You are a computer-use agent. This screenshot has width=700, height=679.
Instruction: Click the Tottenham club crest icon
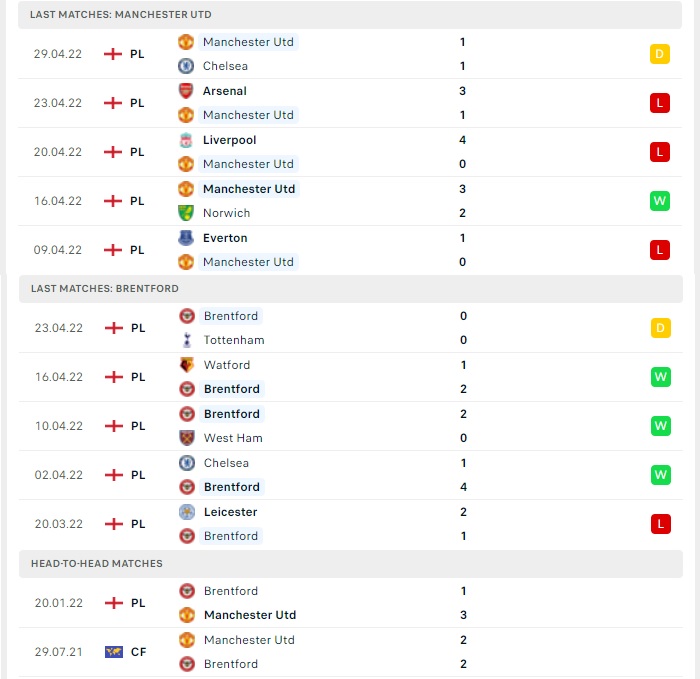pyautogui.click(x=187, y=340)
